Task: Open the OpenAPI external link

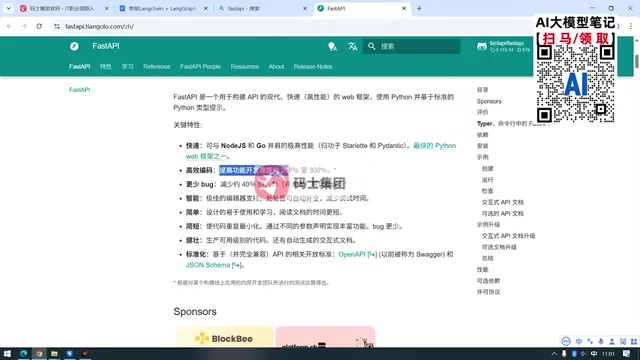Action: 358,254
